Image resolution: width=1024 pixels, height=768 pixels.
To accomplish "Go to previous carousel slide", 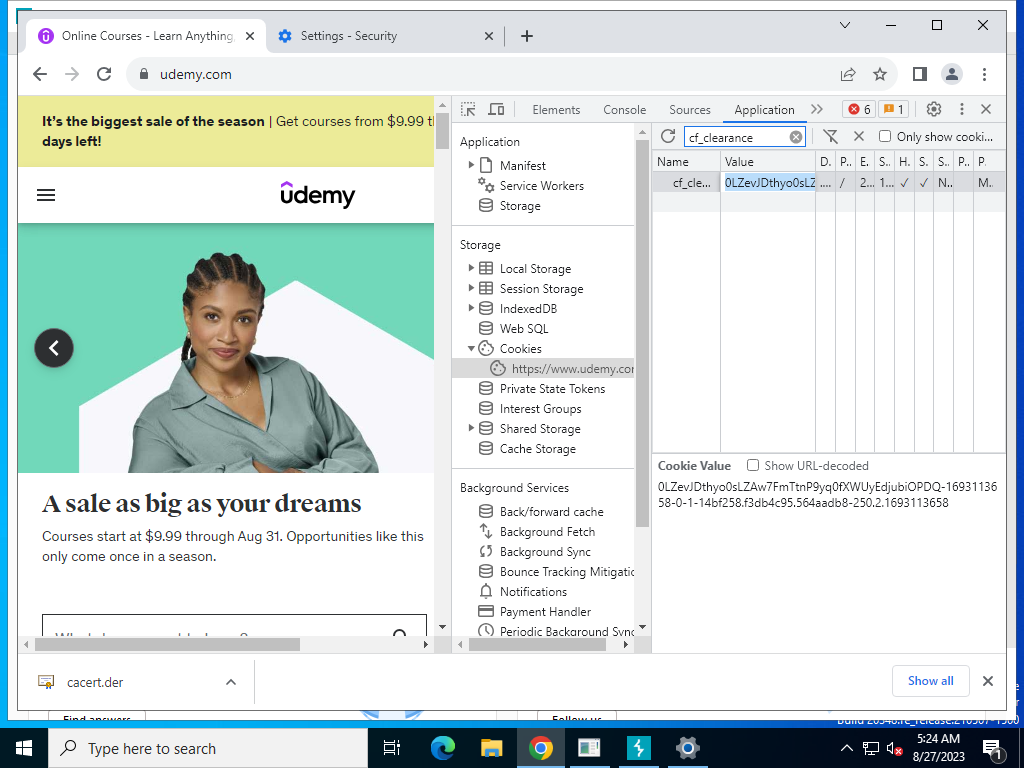I will click(54, 348).
